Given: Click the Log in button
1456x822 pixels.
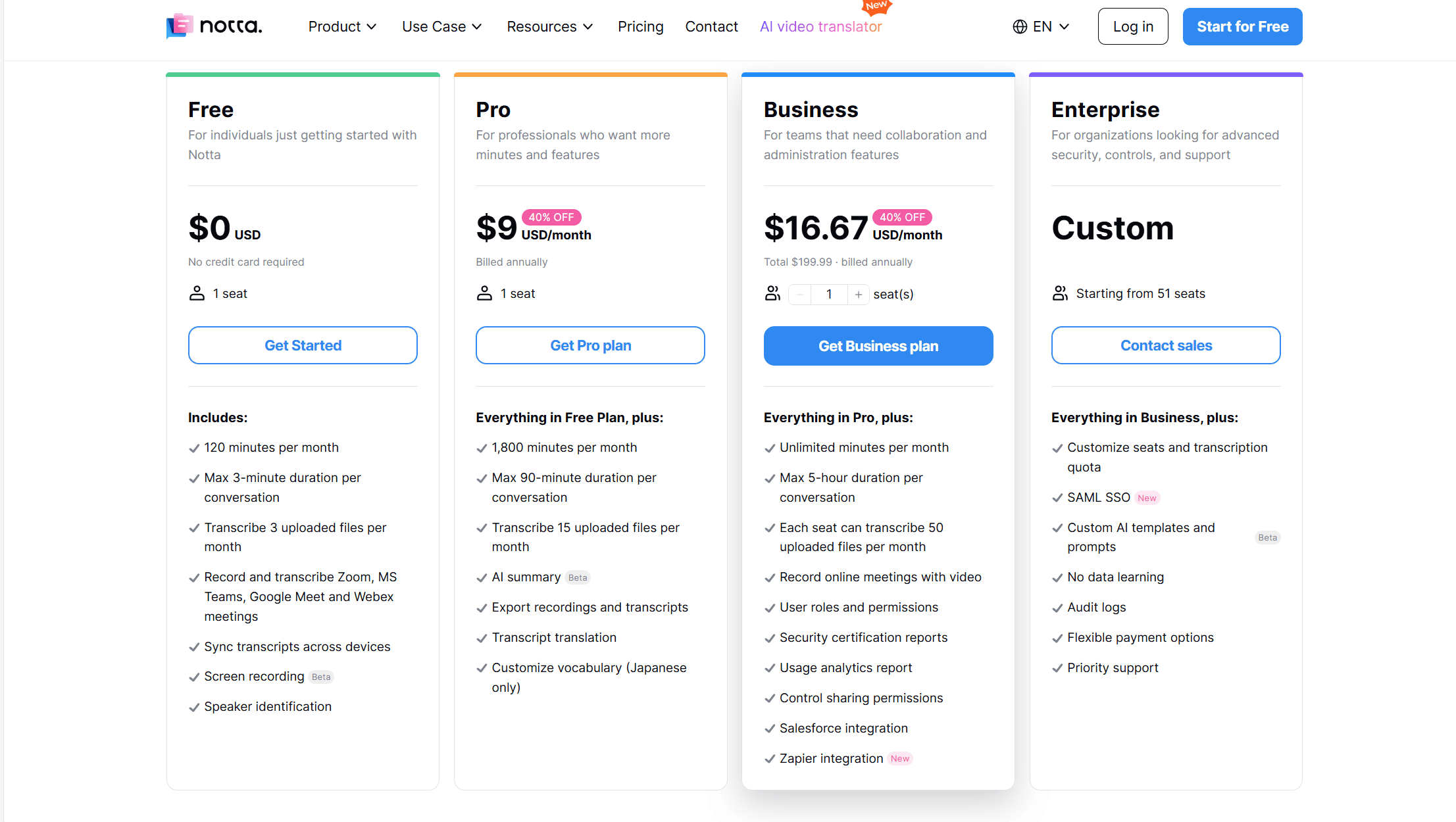Looking at the screenshot, I should pos(1133,26).
